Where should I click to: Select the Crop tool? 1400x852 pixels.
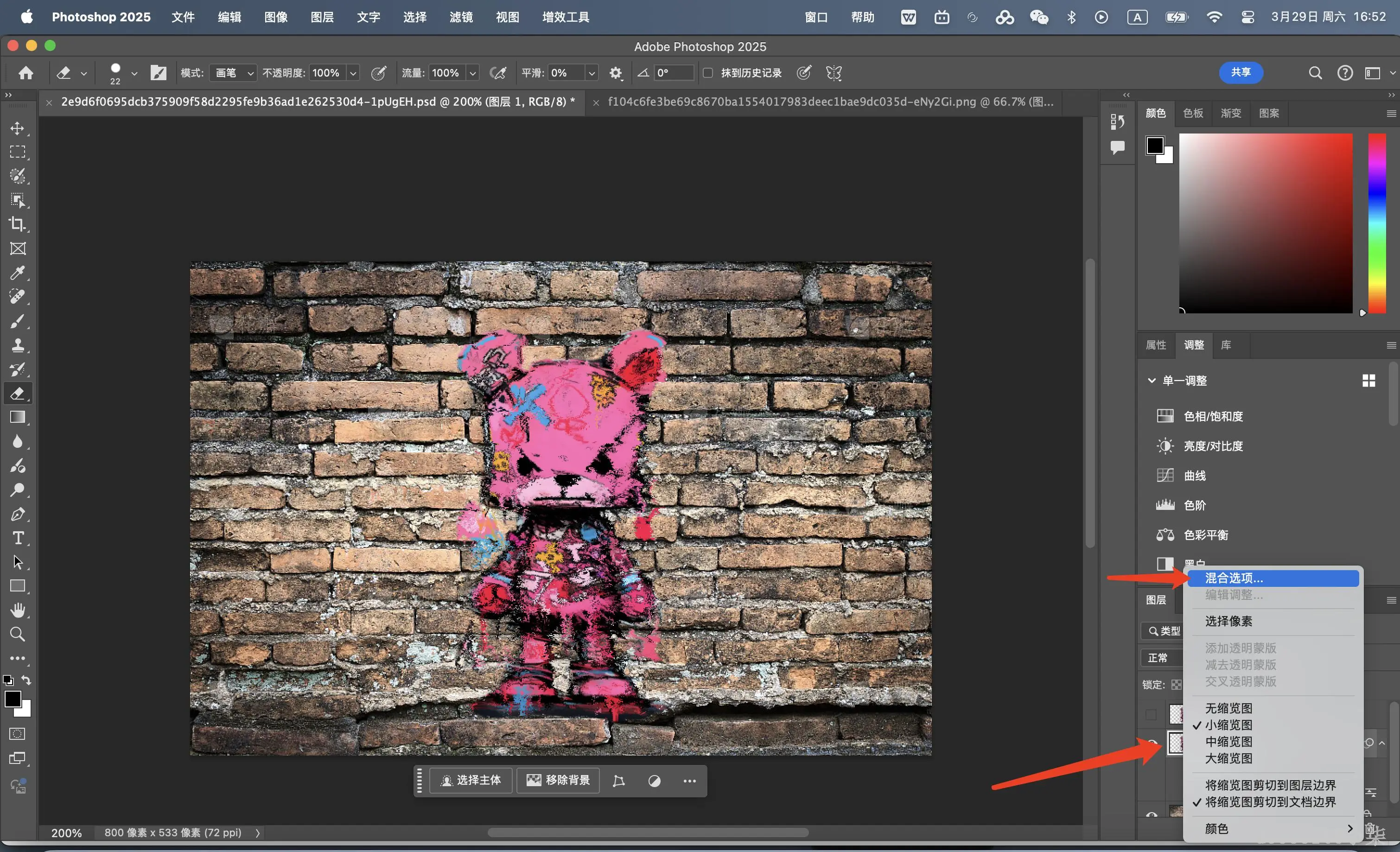pos(18,224)
